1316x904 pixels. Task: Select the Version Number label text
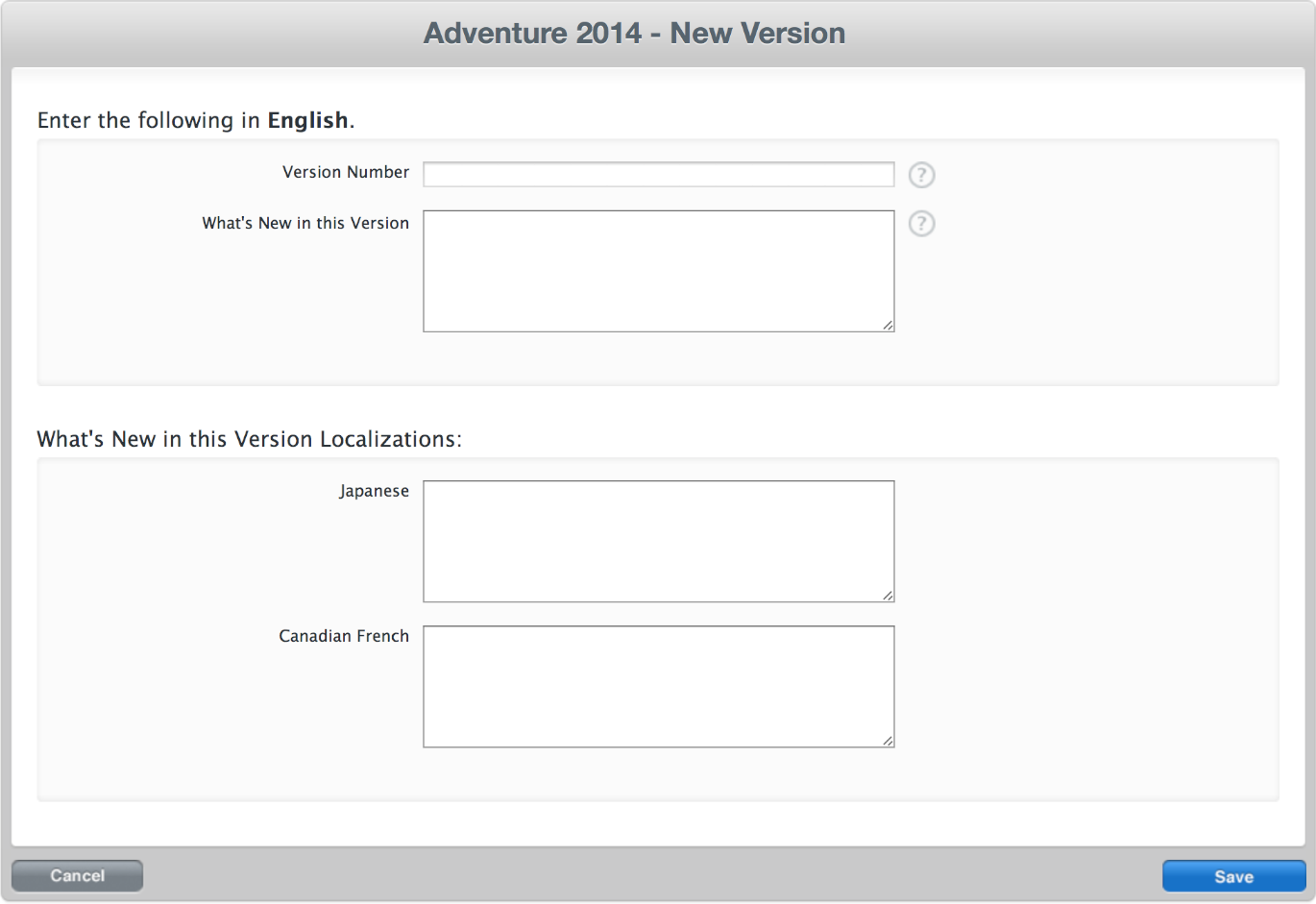[345, 172]
